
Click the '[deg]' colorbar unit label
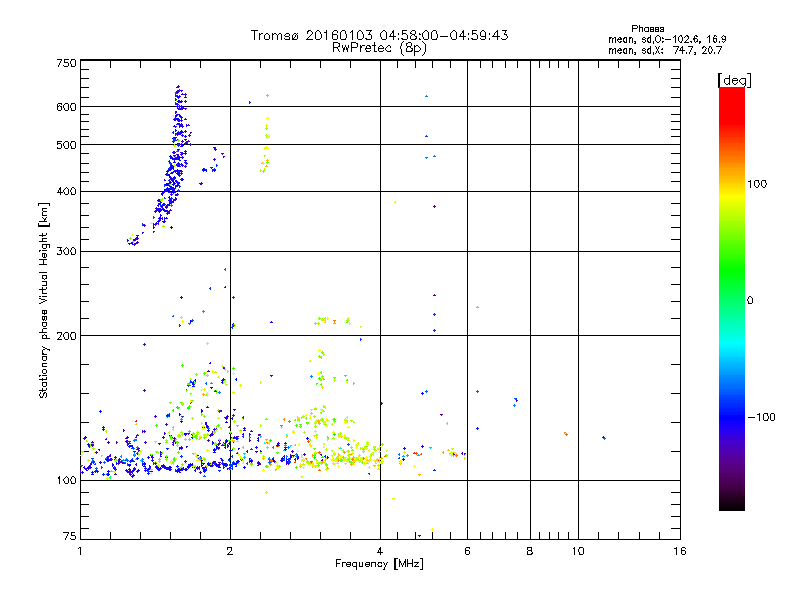click(x=734, y=80)
